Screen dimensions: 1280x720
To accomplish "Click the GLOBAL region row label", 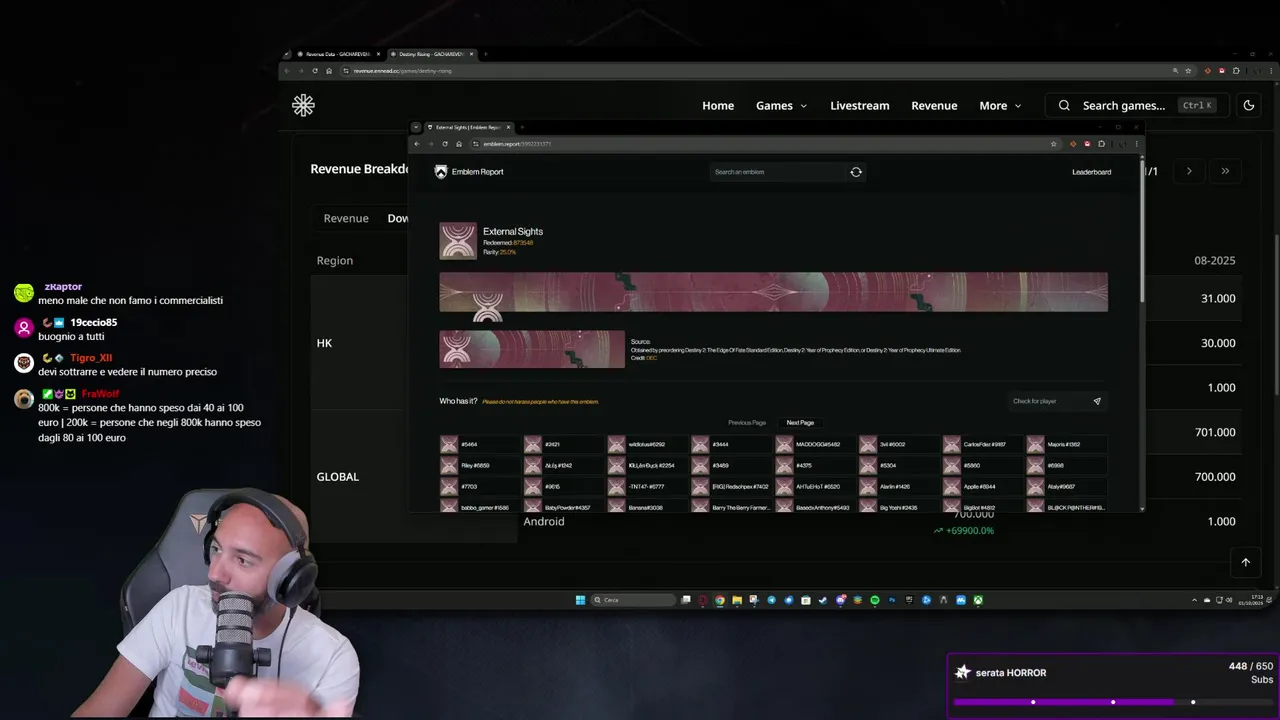I will click(337, 476).
